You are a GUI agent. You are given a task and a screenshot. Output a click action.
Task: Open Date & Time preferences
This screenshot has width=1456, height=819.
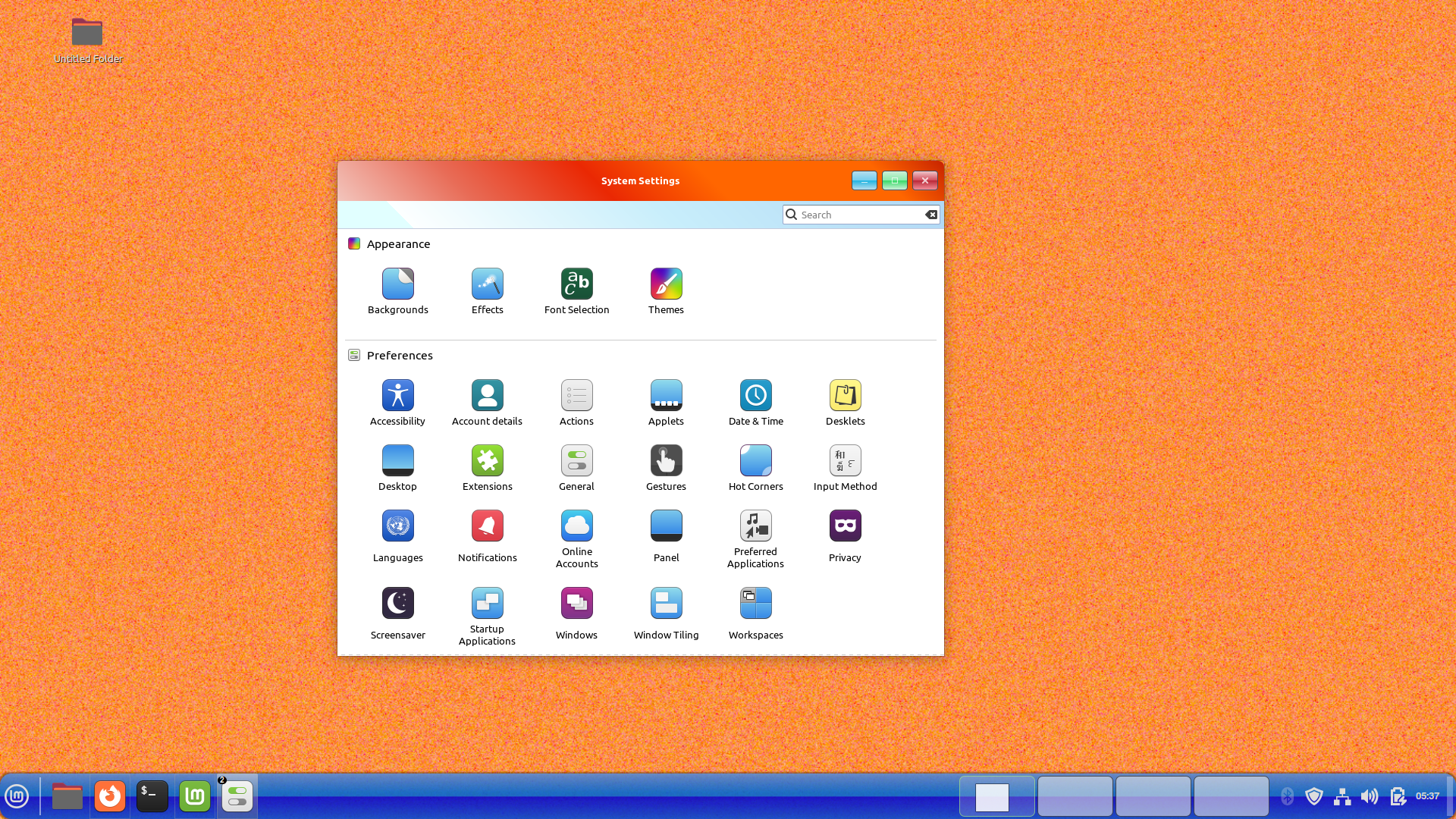(x=755, y=403)
